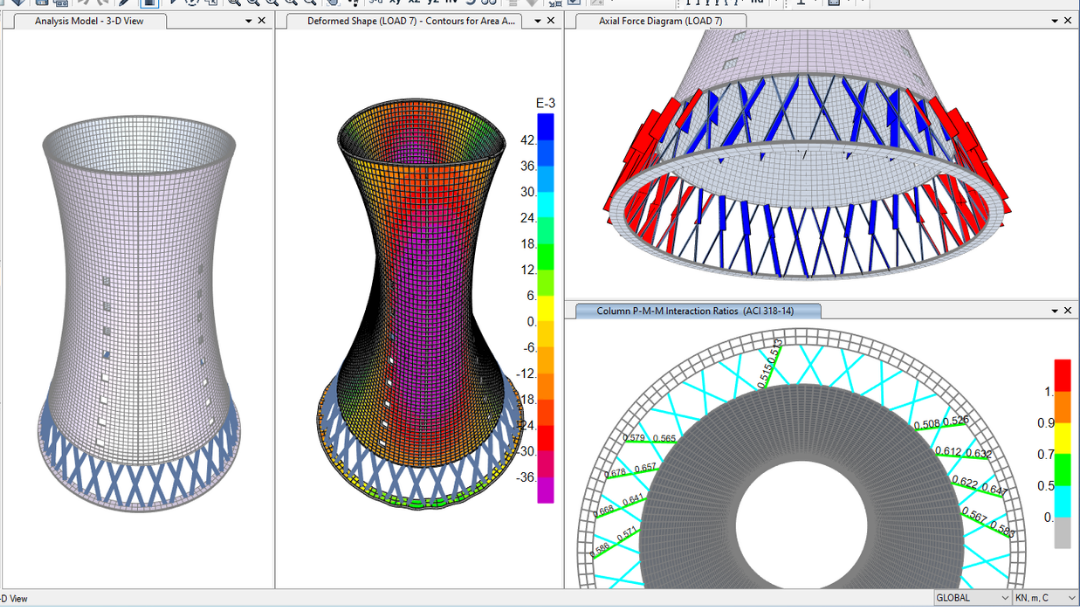
Task: Expand the Analysis Model pane dropdown arrow
Action: point(247,20)
